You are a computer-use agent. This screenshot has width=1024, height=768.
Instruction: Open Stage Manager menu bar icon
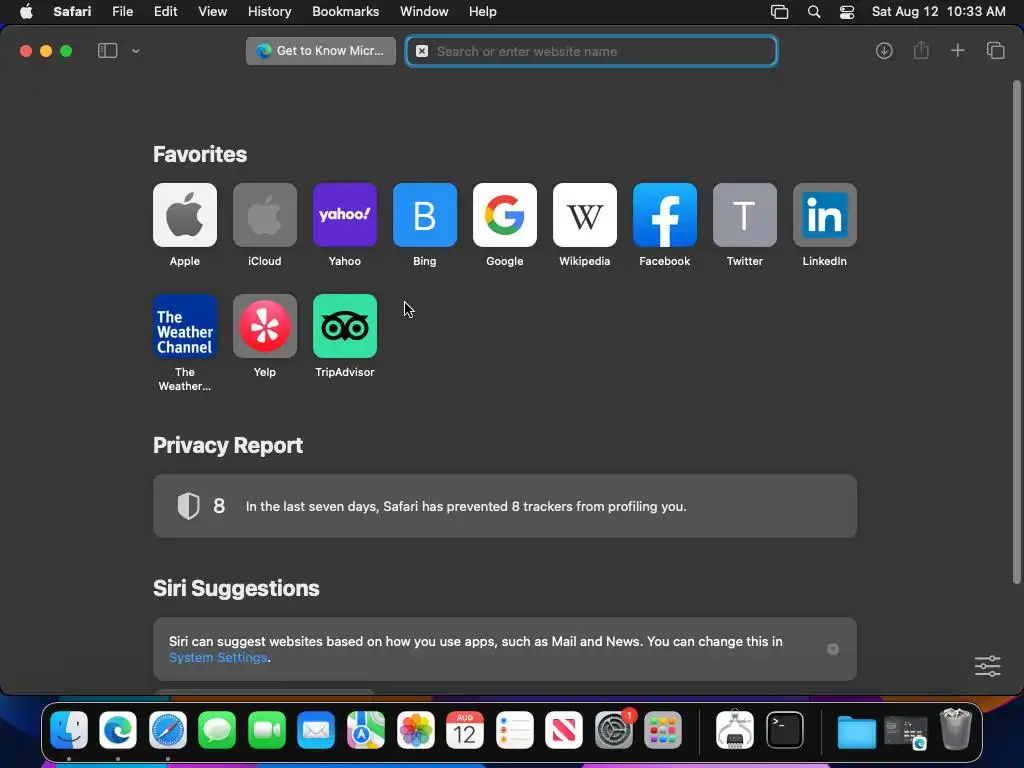(x=779, y=12)
